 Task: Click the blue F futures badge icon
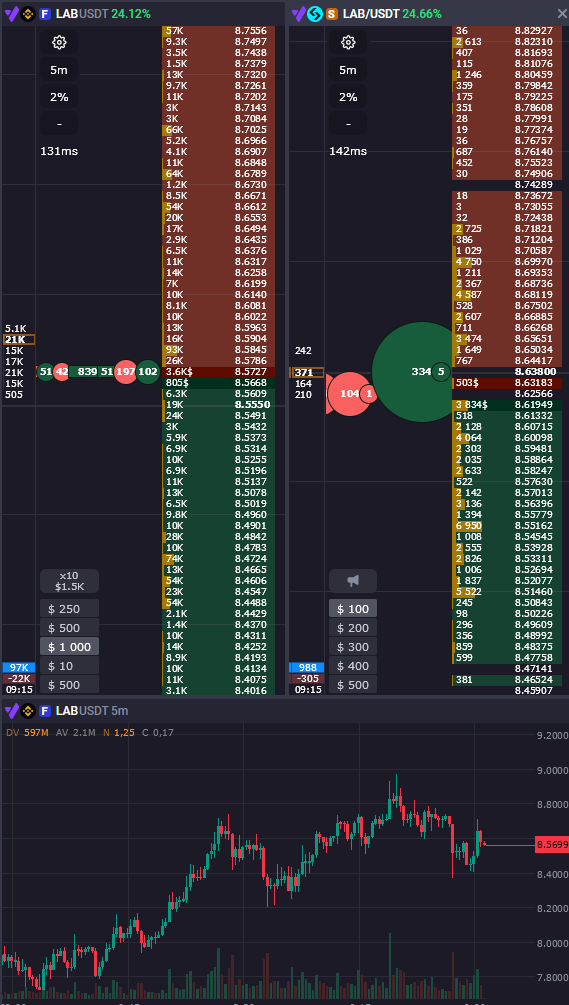click(x=45, y=13)
